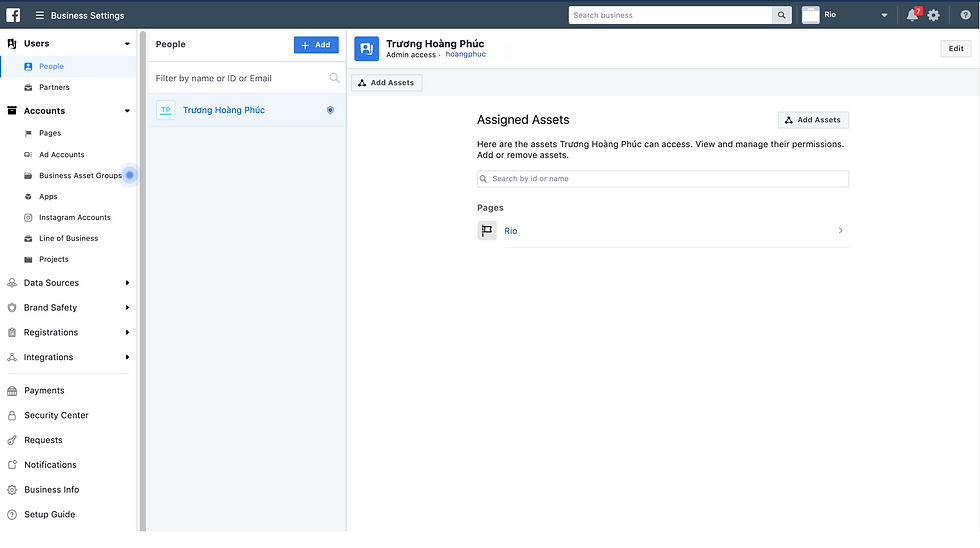Screen dimensions: 980x548
Task: Click the Apps cube icon
Action: pyautogui.click(x=28, y=196)
